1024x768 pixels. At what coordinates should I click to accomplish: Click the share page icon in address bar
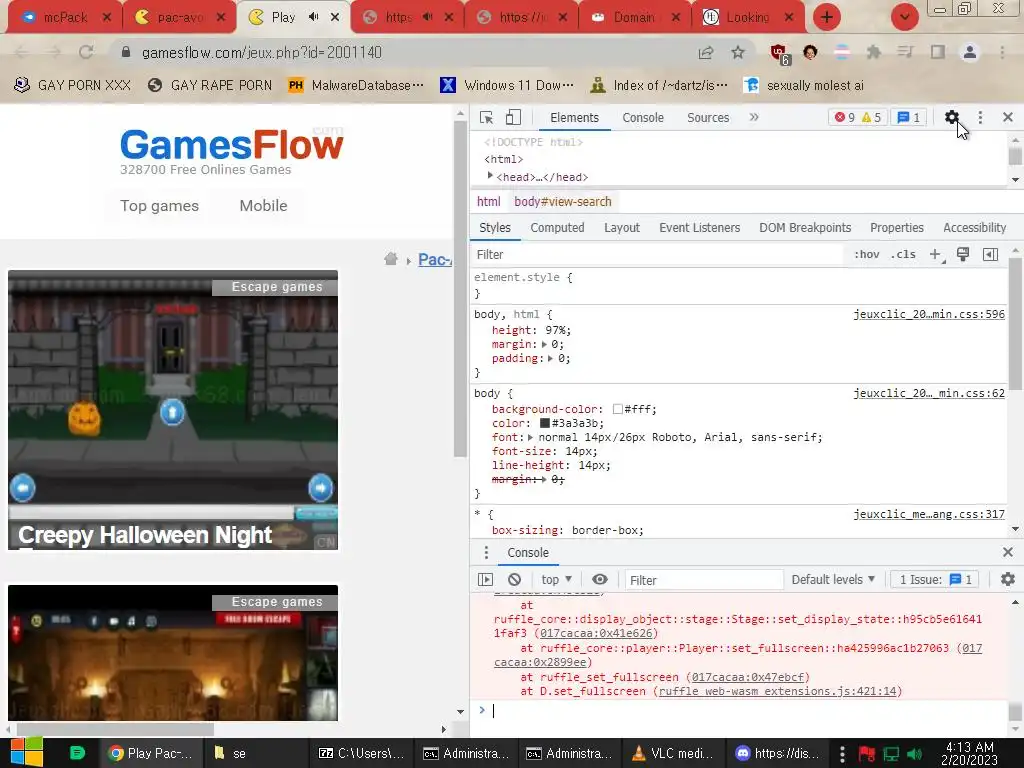[x=706, y=52]
